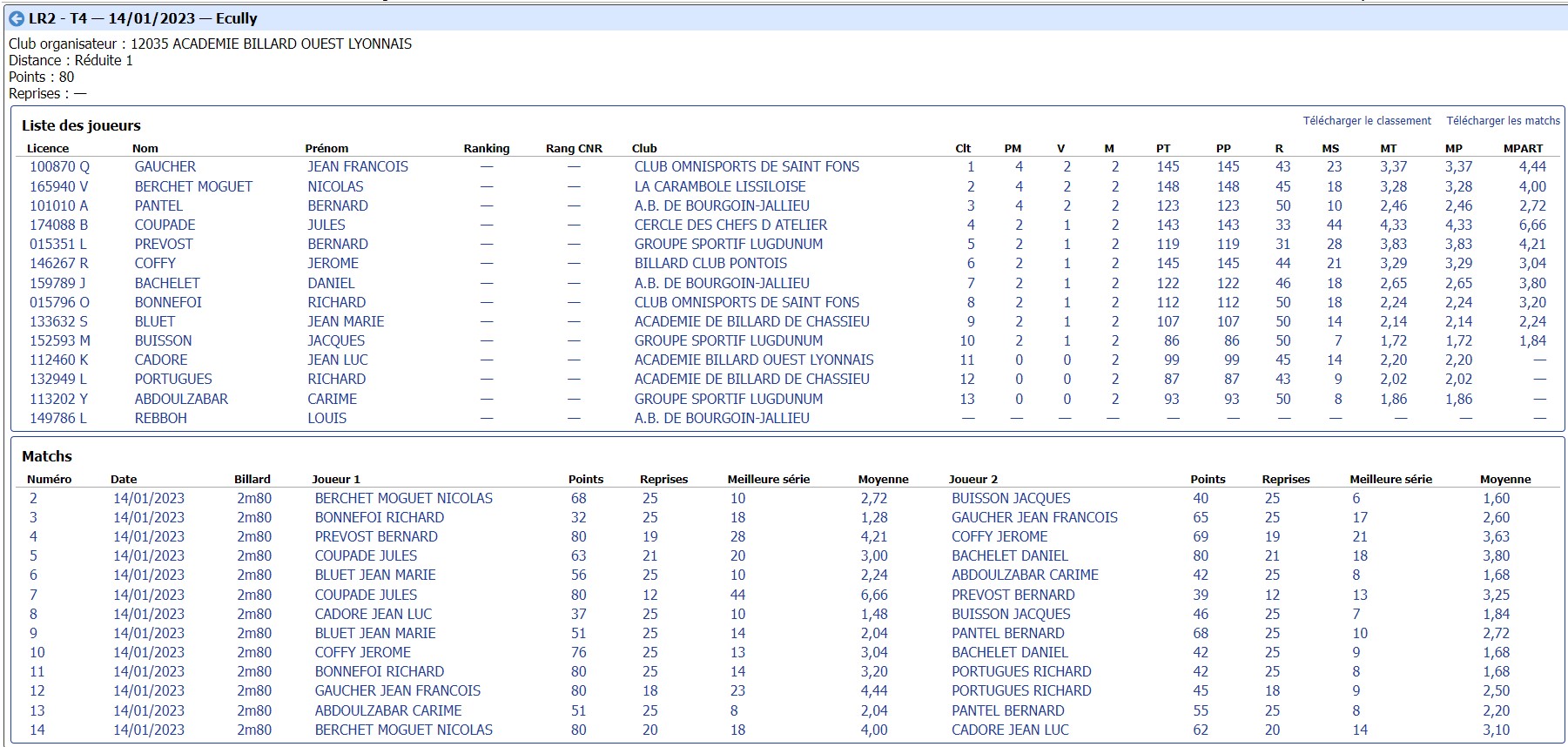Click PREVOST in the Nom column
This screenshot has height=747, width=1568.
pyautogui.click(x=164, y=244)
